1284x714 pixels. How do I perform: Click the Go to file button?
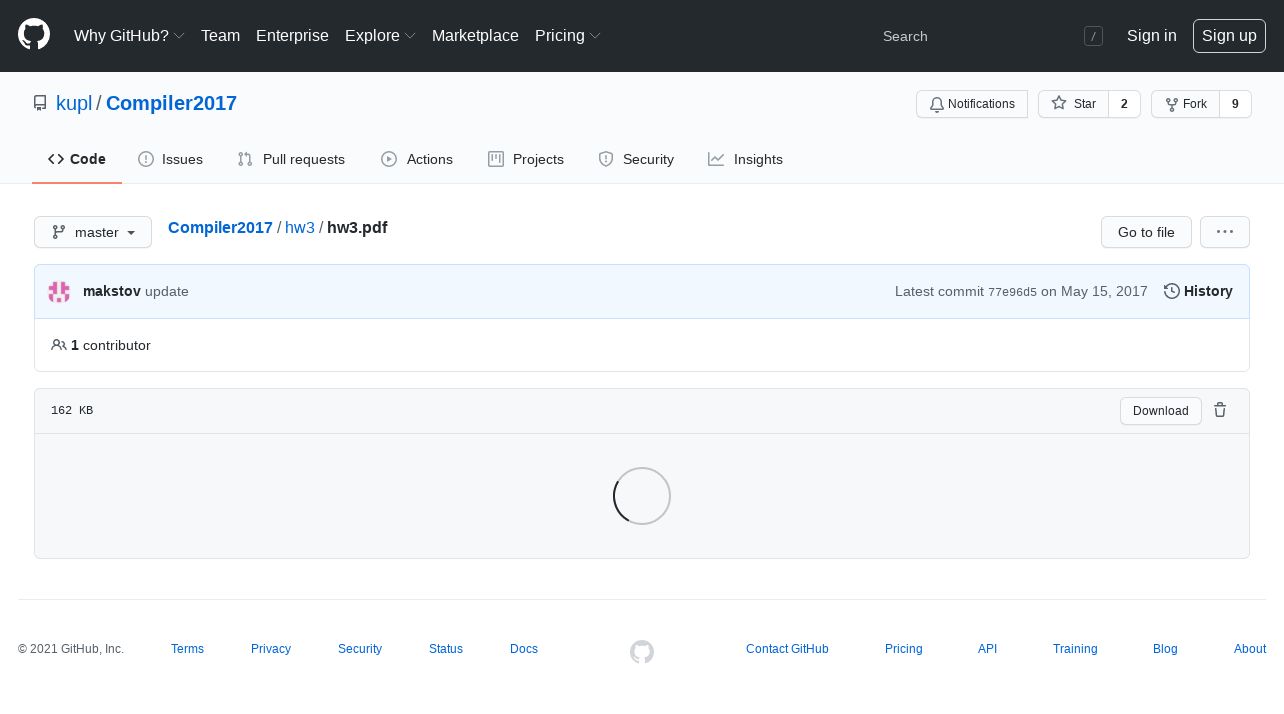click(1146, 232)
